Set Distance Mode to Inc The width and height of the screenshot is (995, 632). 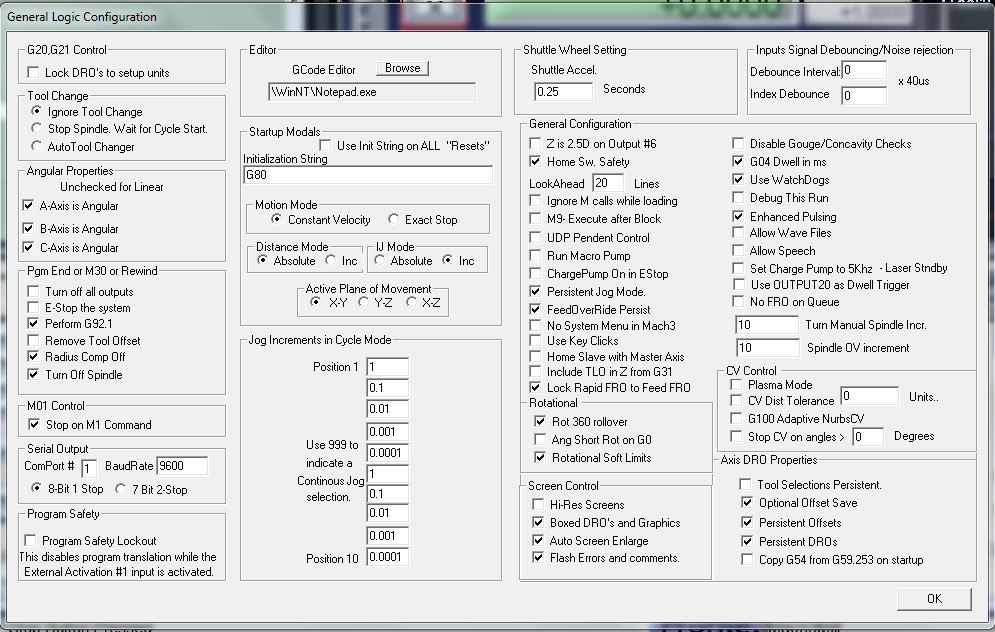click(331, 261)
